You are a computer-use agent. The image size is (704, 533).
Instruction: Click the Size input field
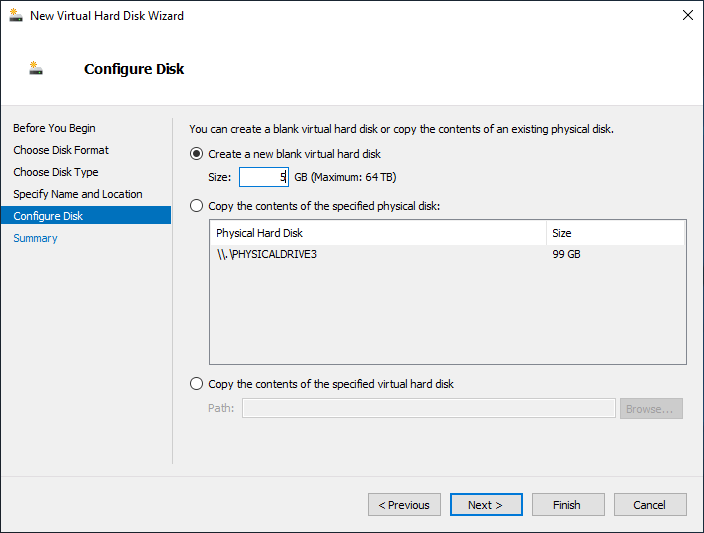264,177
